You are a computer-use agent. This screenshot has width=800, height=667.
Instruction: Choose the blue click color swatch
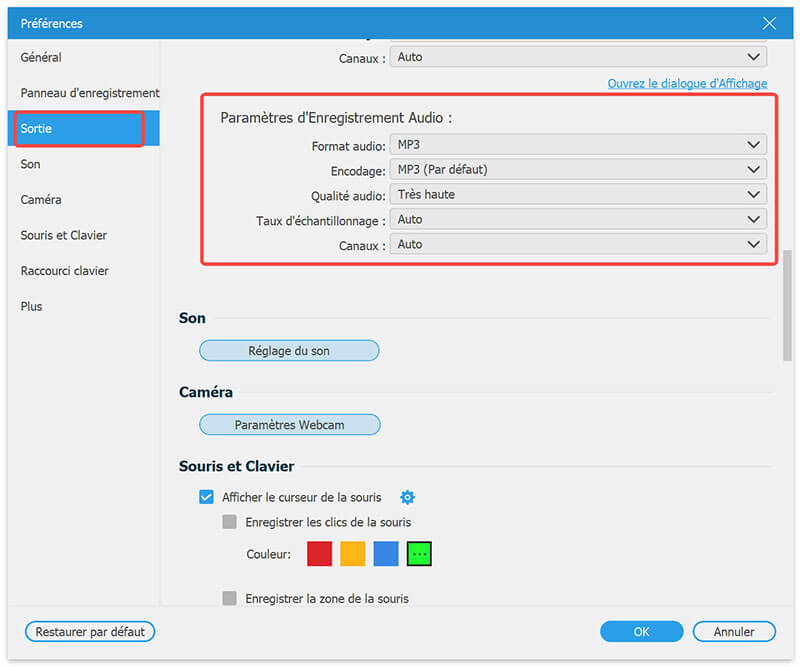pos(386,554)
